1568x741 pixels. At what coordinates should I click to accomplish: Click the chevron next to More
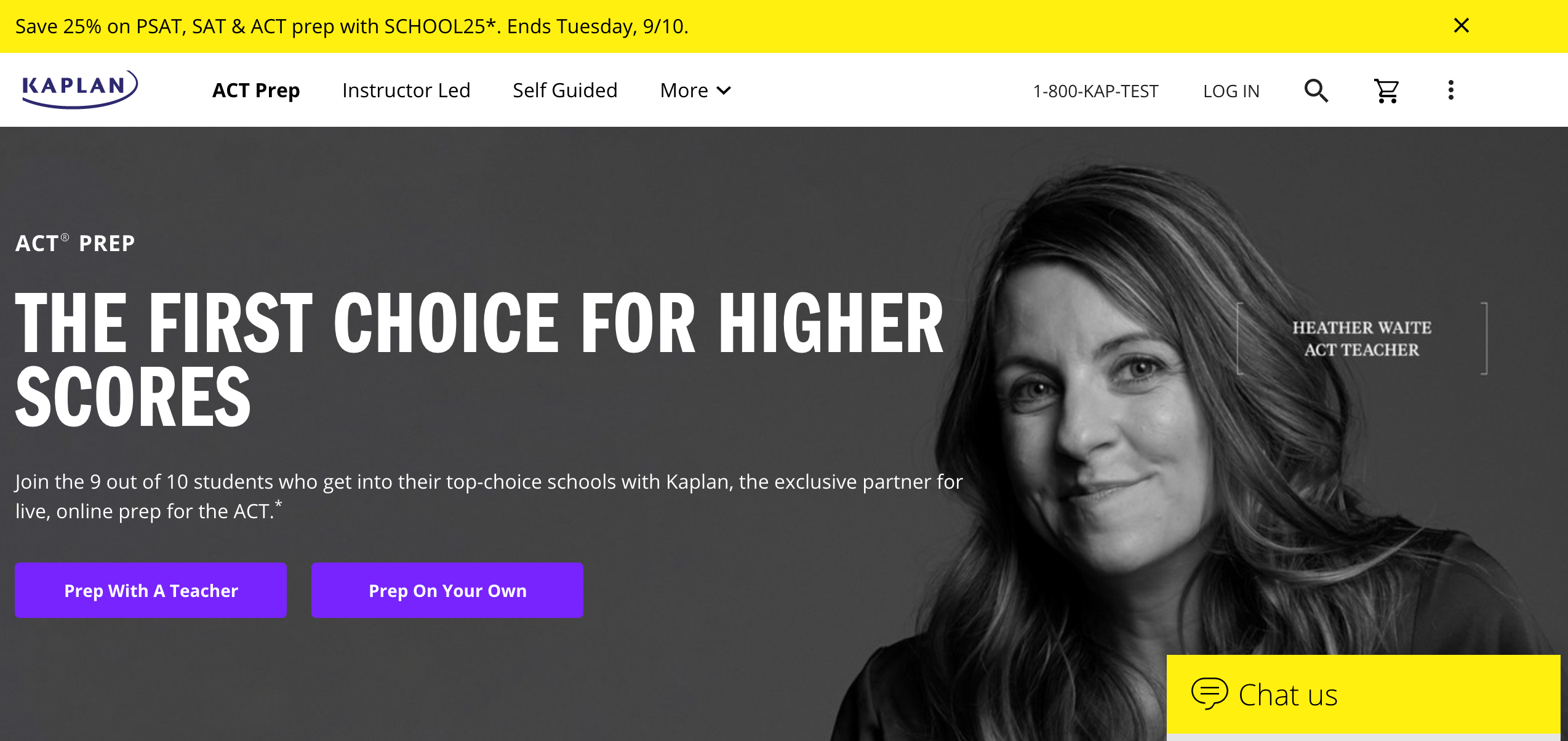(724, 91)
